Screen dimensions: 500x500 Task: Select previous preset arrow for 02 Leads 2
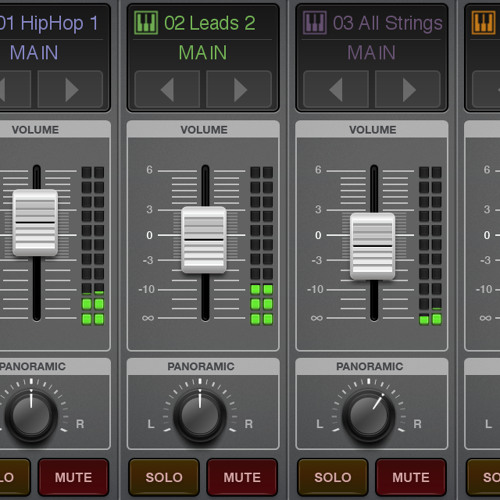(x=167, y=89)
